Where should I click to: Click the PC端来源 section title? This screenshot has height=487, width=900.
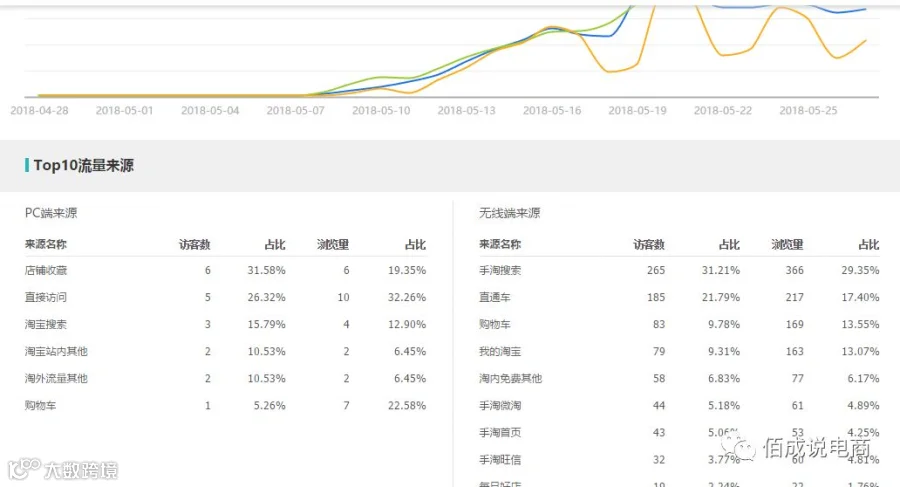[51, 212]
